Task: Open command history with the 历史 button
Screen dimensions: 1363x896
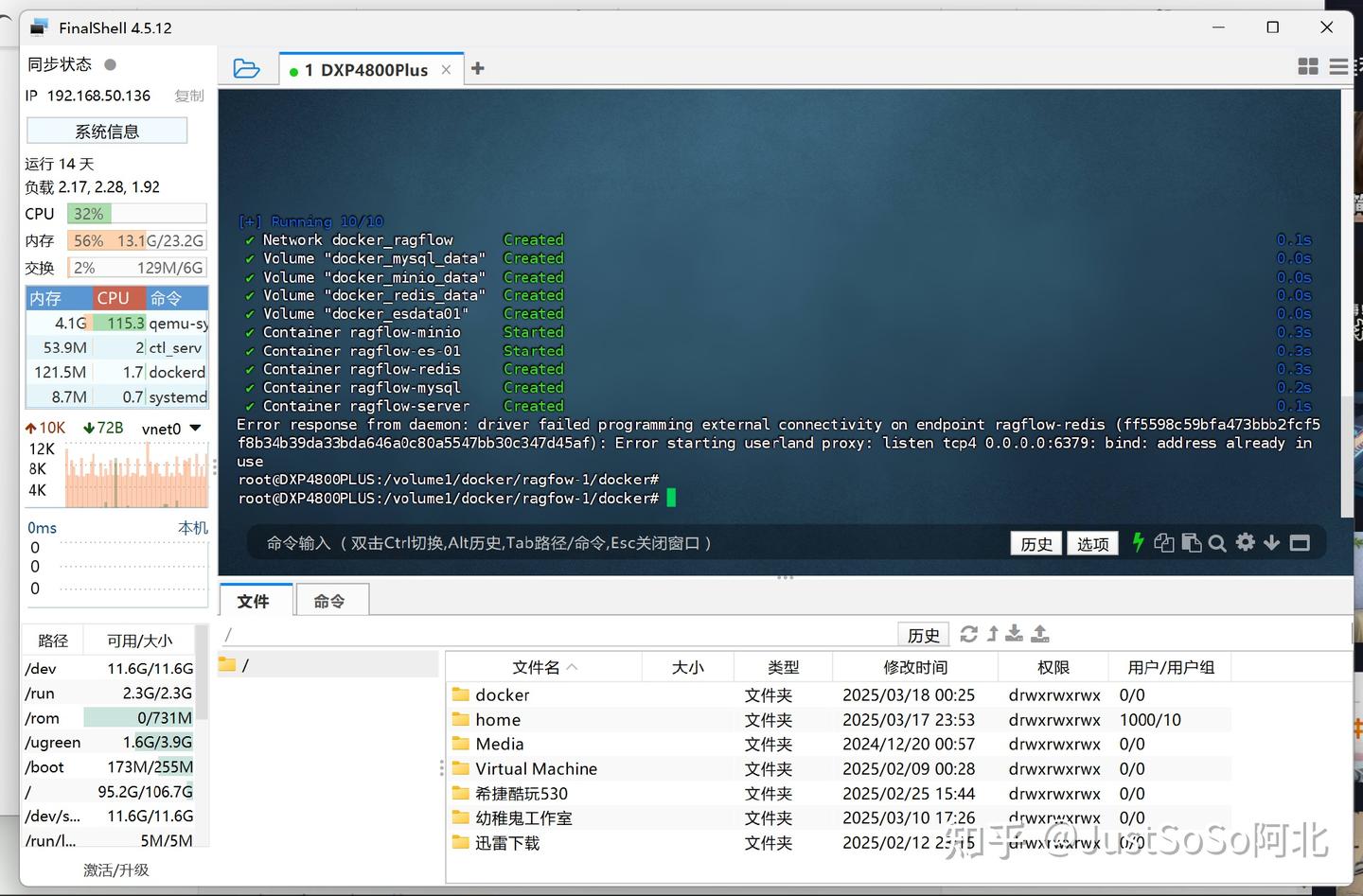Action: click(x=1036, y=543)
